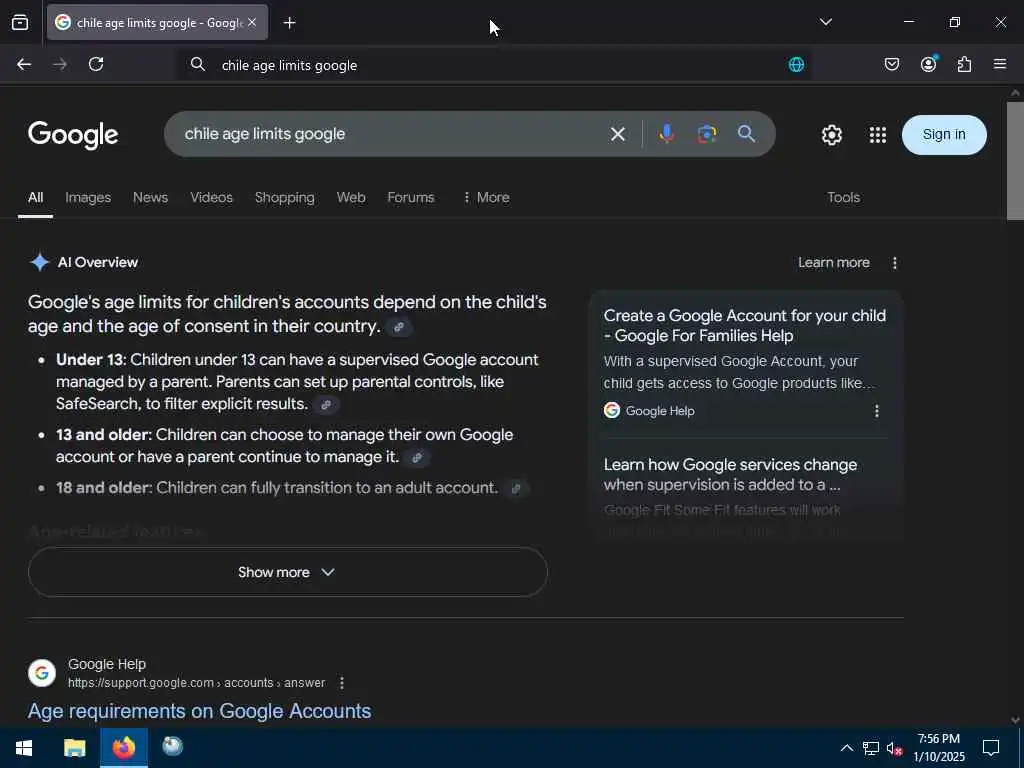
Task: Open the Pocket save icon
Action: 891,64
